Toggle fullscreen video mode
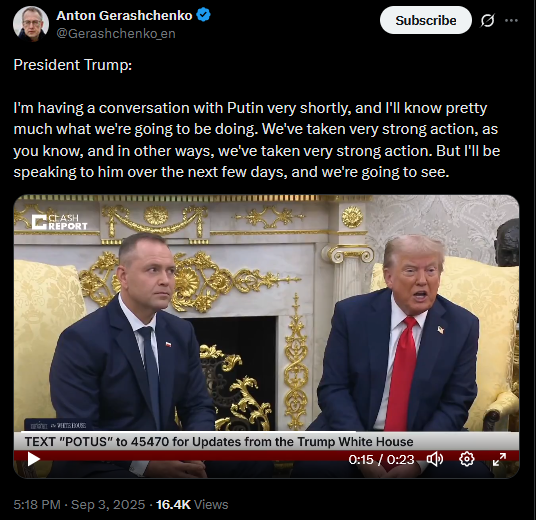 coord(499,459)
